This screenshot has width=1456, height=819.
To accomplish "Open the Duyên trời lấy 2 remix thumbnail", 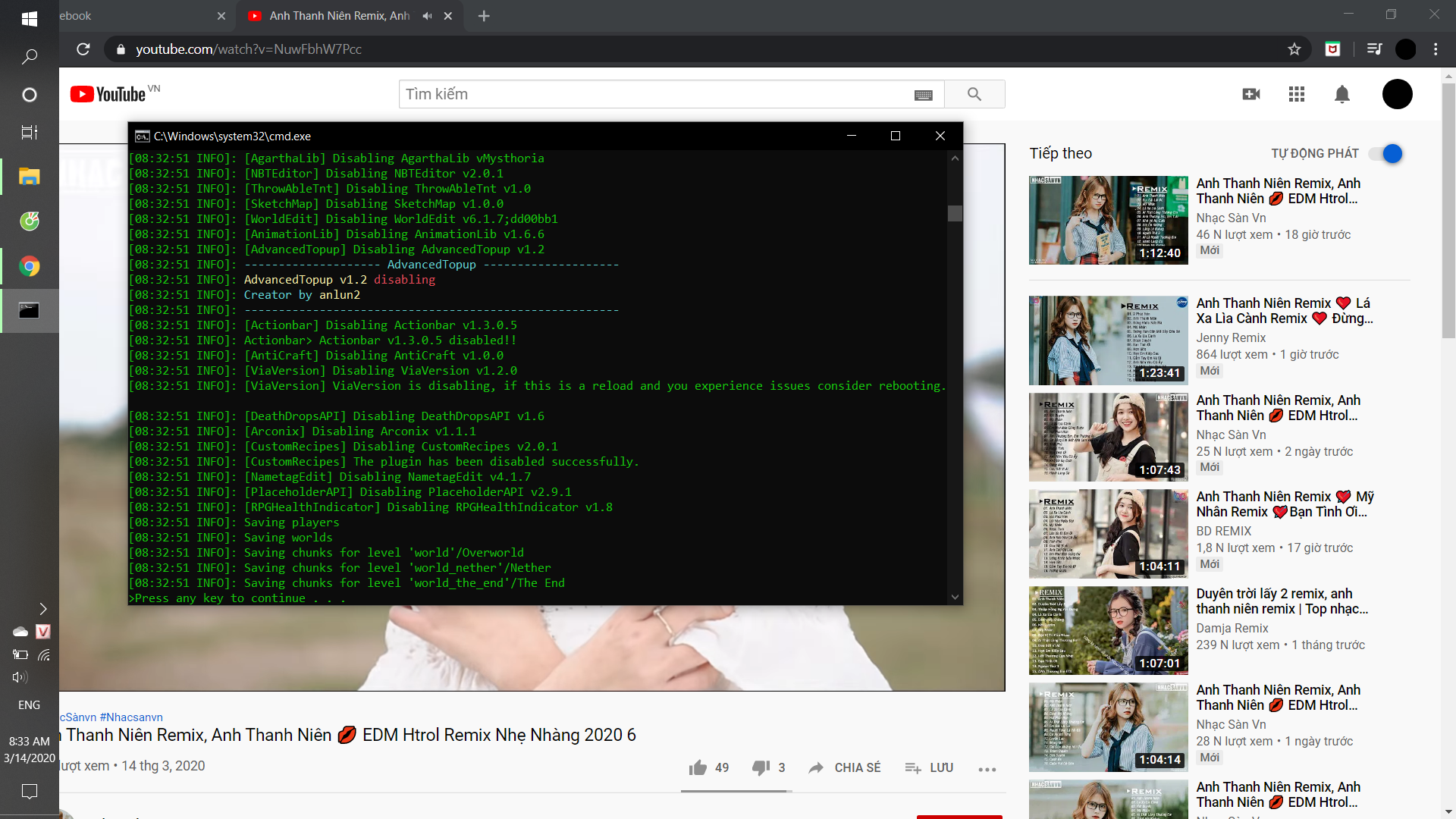I will [1108, 630].
